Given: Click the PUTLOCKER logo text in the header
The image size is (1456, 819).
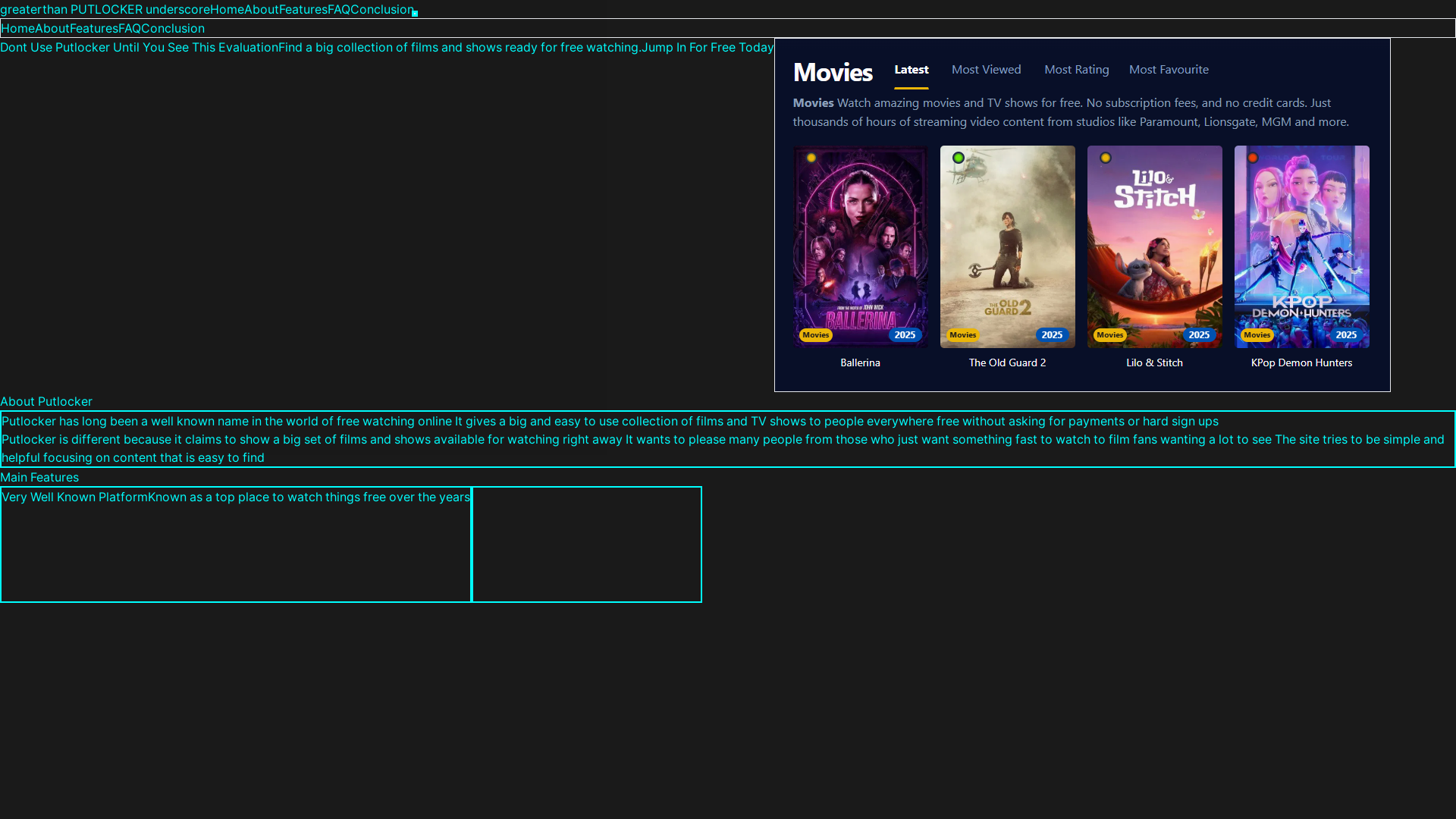Looking at the screenshot, I should click(105, 9).
